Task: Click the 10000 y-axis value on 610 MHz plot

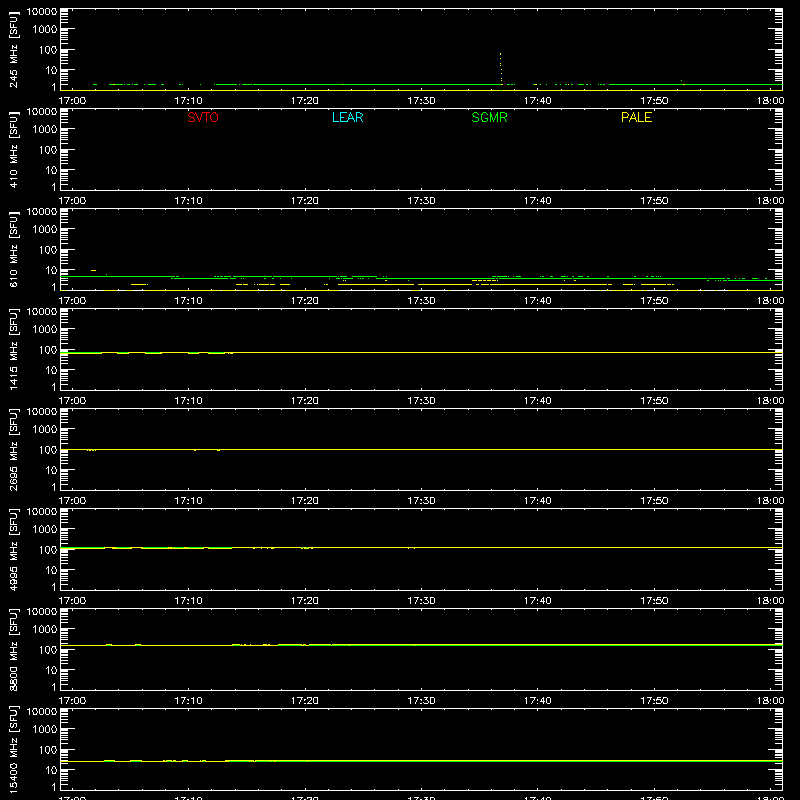Action: (x=42, y=212)
